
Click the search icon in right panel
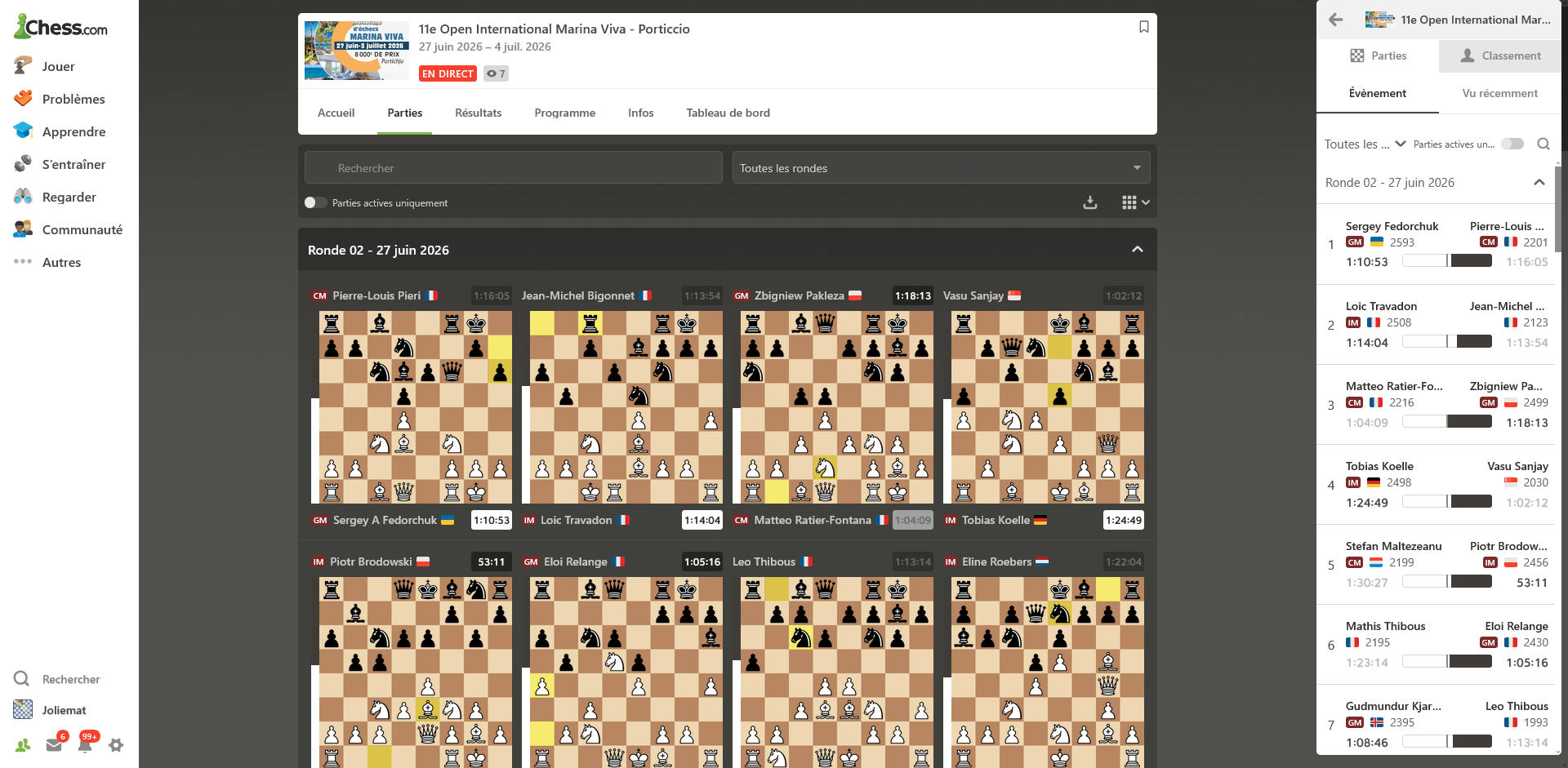pos(1543,144)
